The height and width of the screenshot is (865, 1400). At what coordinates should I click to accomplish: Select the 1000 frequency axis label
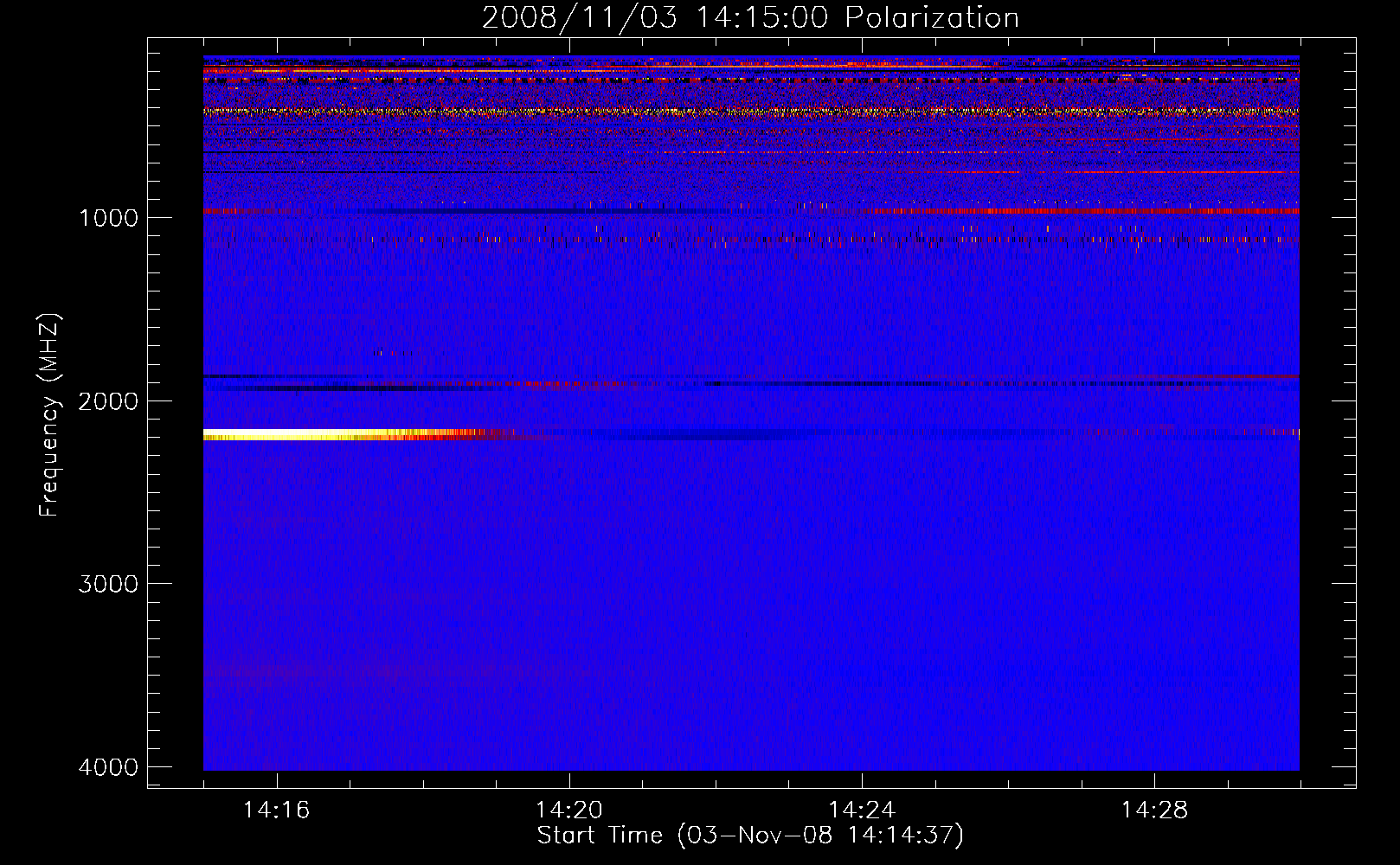(x=108, y=218)
